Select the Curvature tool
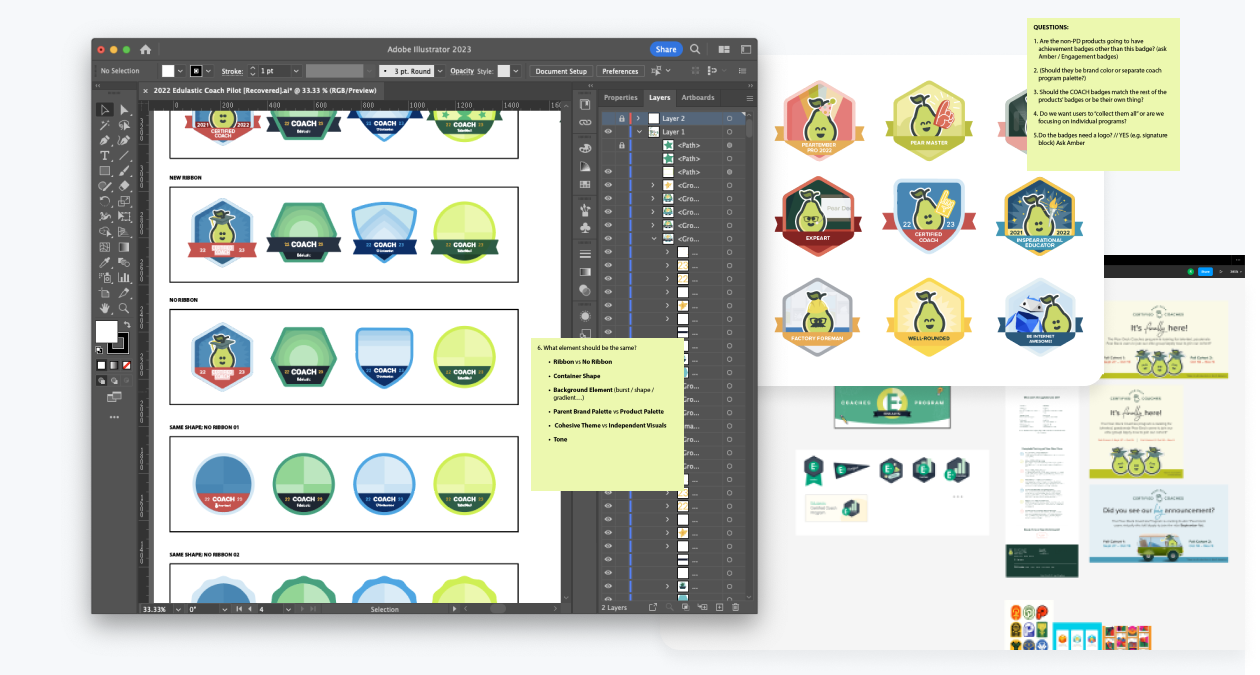The width and height of the screenshot is (1260, 675). tap(124, 141)
